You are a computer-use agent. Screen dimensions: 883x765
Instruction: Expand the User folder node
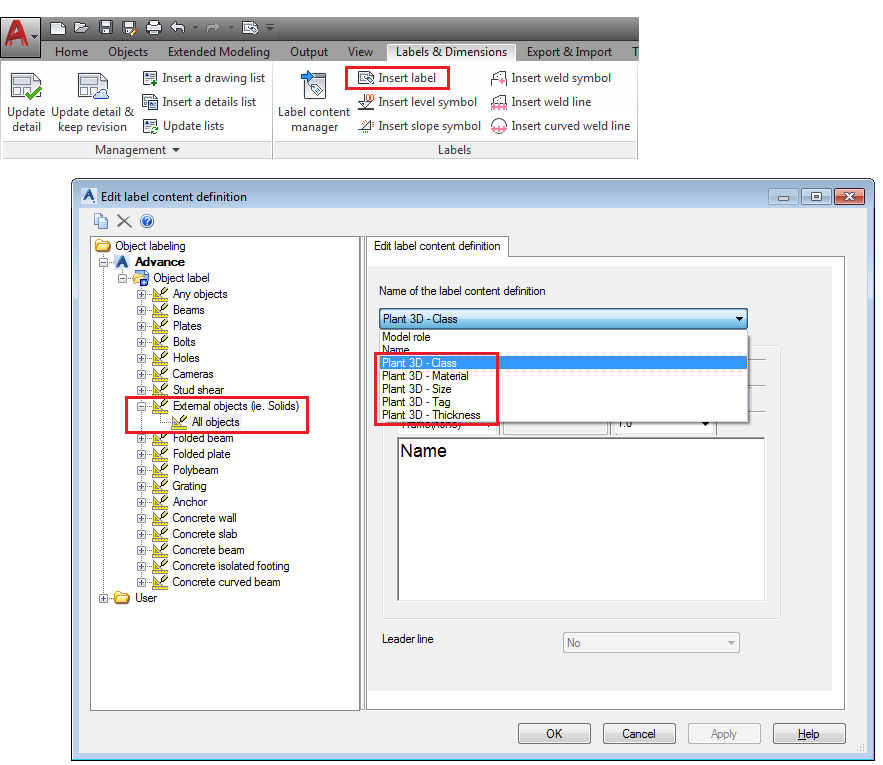(103, 598)
